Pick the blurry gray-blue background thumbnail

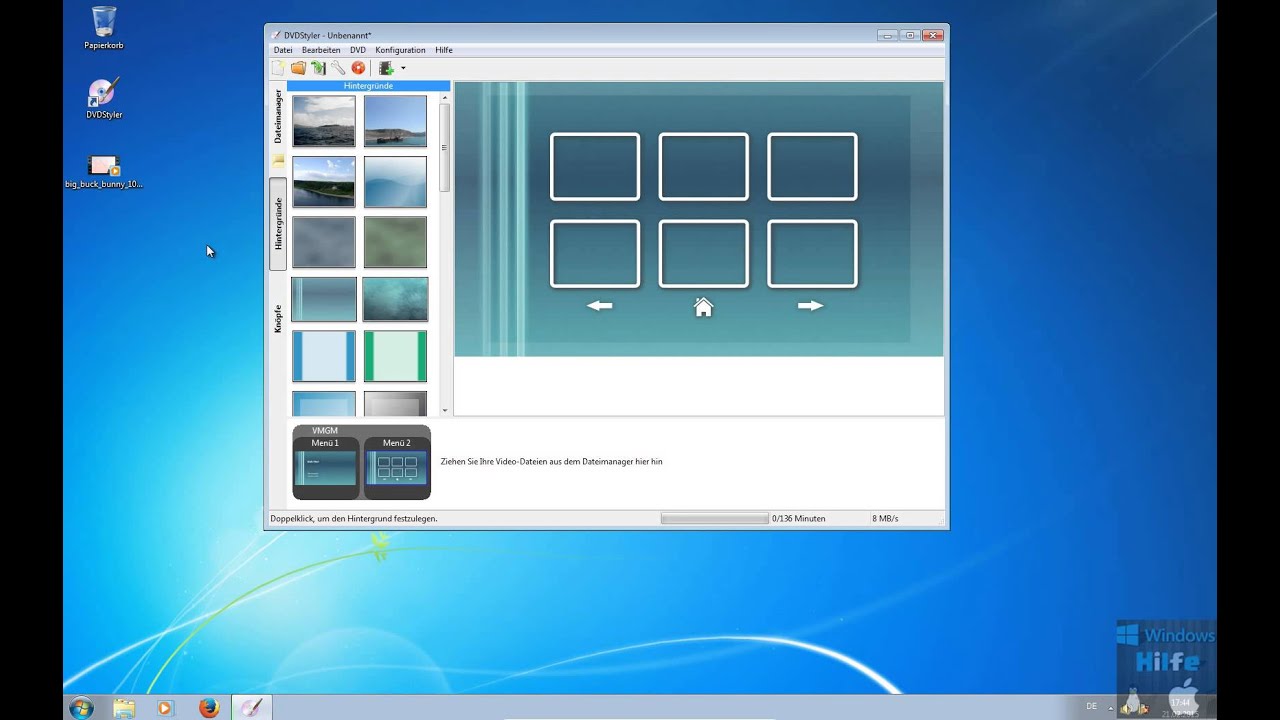[x=324, y=242]
